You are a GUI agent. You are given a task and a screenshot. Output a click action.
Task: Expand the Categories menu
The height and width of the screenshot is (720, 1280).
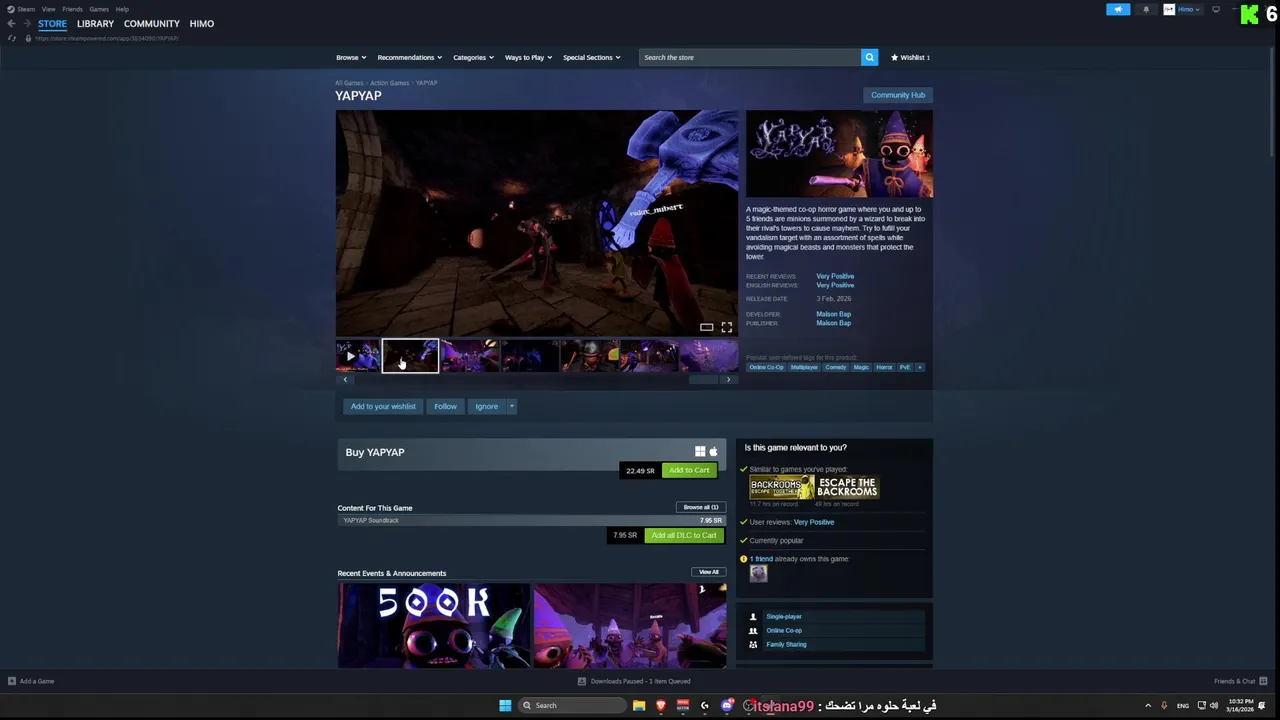473,57
